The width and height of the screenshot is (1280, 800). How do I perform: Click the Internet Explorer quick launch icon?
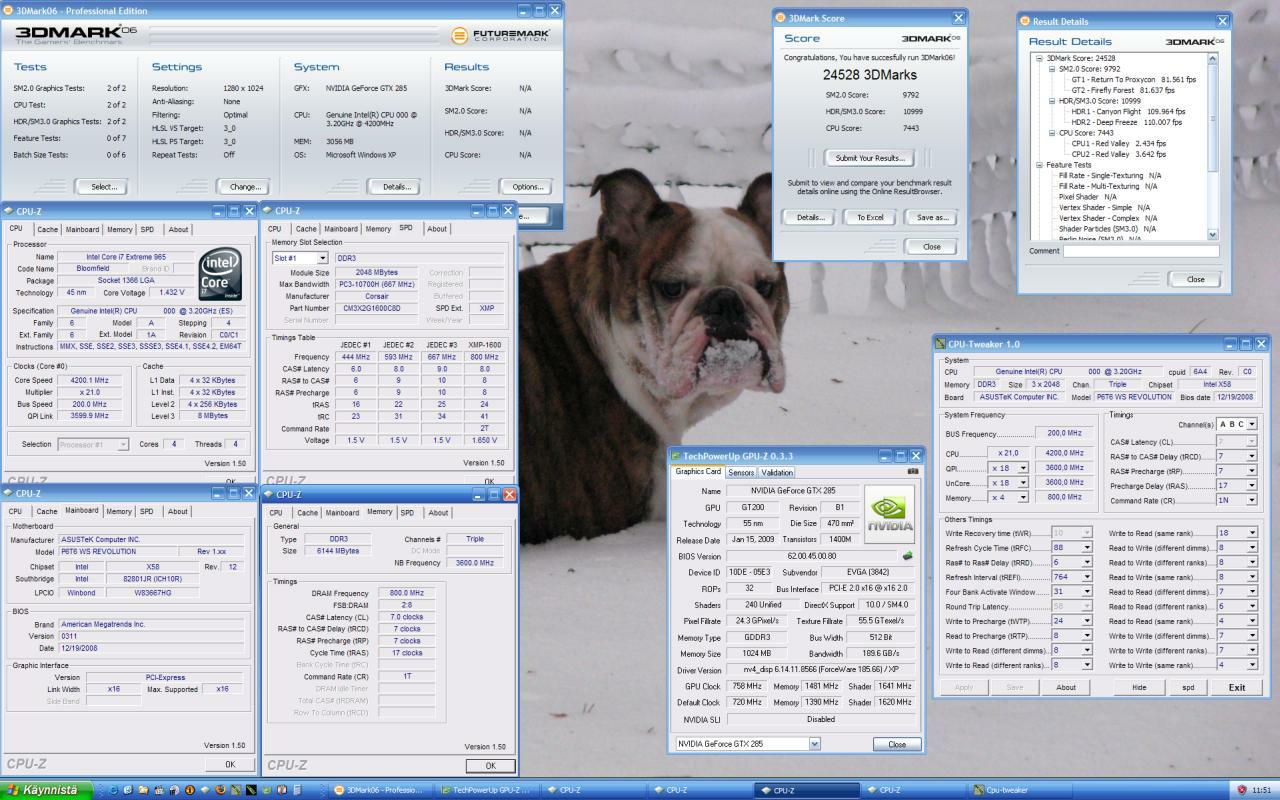[x=114, y=790]
